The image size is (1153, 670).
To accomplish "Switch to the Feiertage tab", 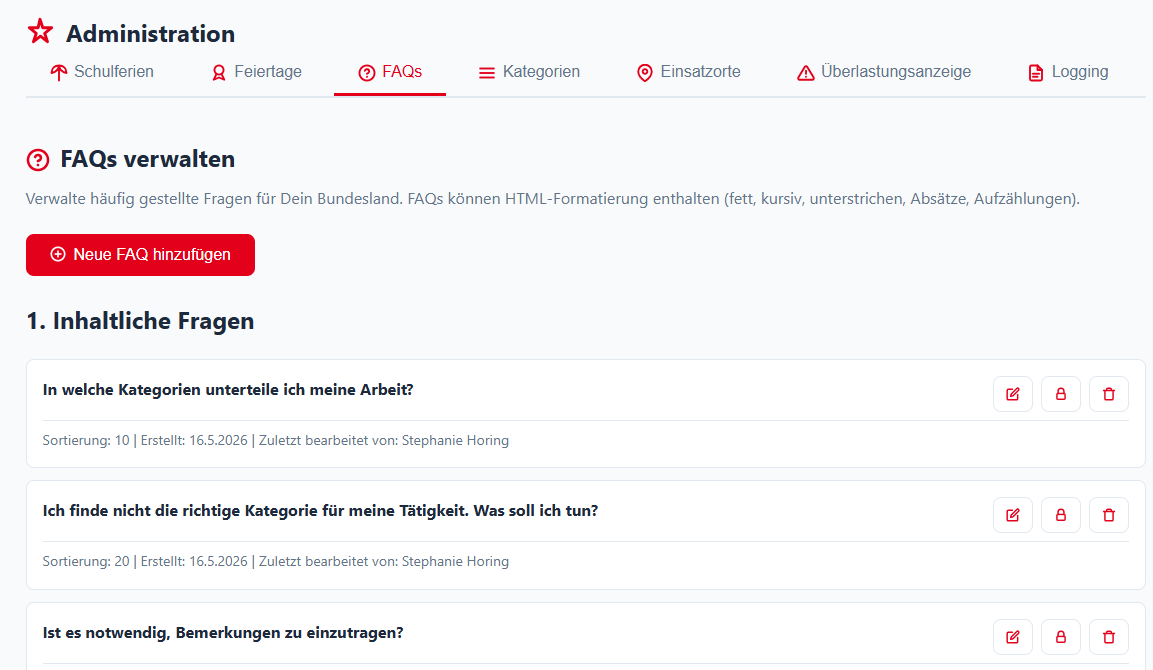I will [x=257, y=72].
